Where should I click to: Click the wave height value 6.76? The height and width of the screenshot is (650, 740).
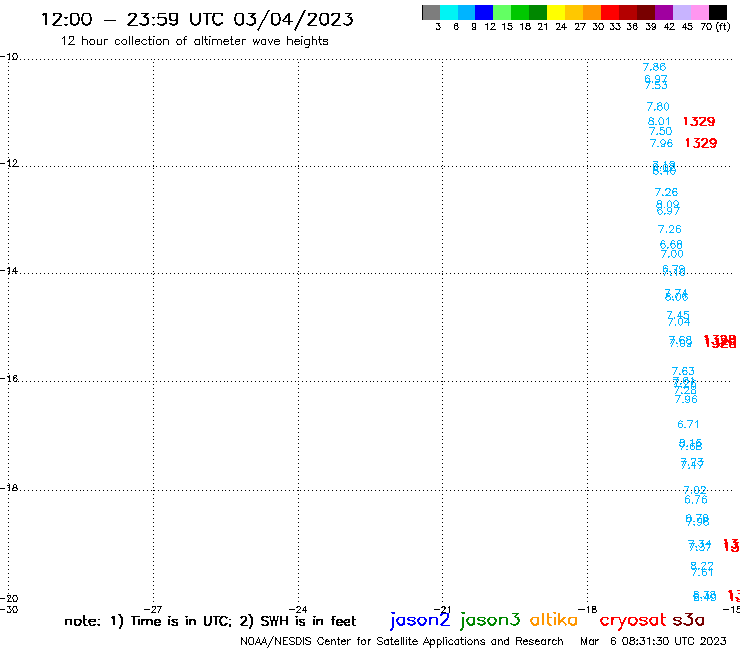coord(696,500)
